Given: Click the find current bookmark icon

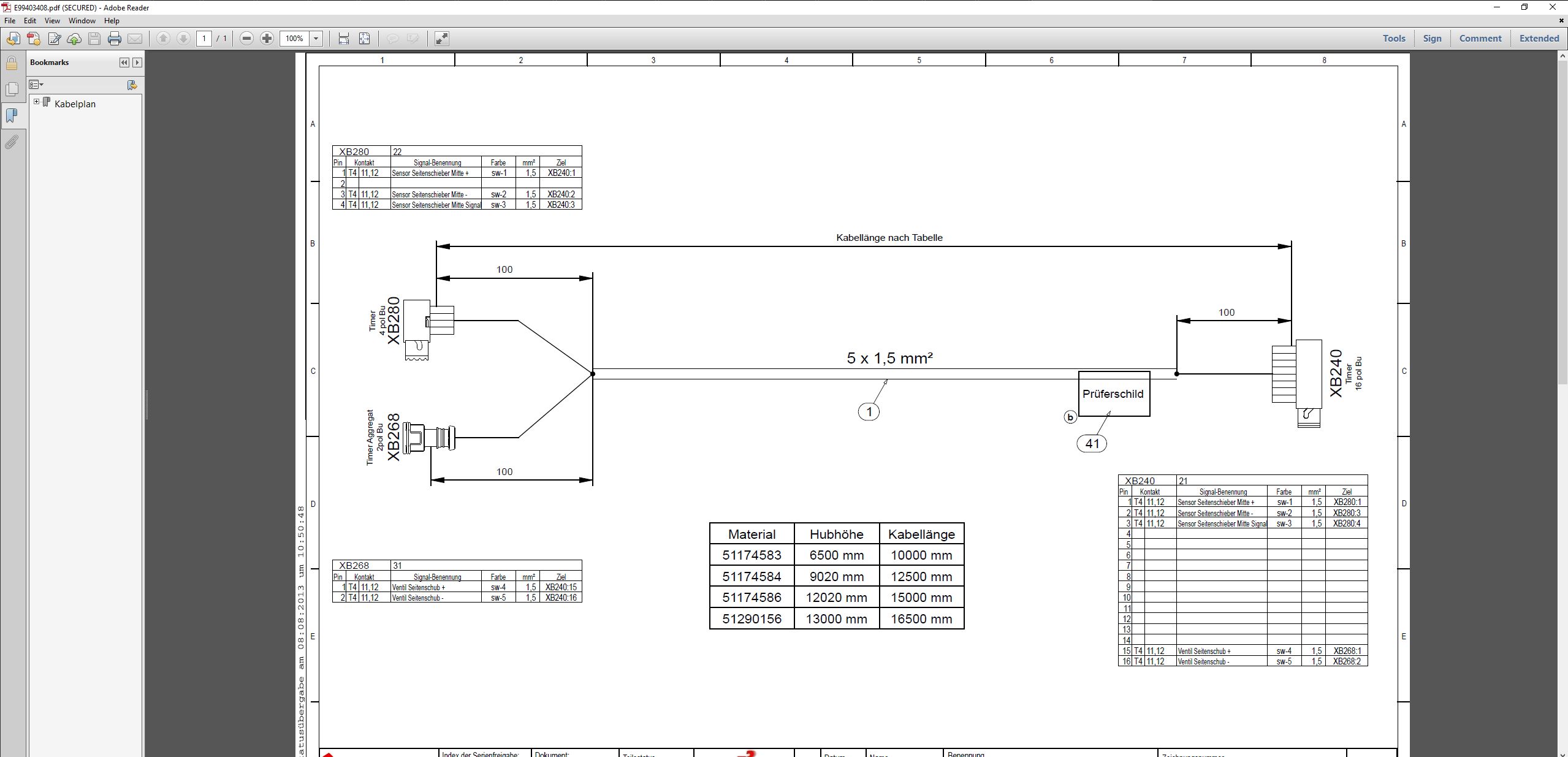Looking at the screenshot, I should tap(132, 85).
